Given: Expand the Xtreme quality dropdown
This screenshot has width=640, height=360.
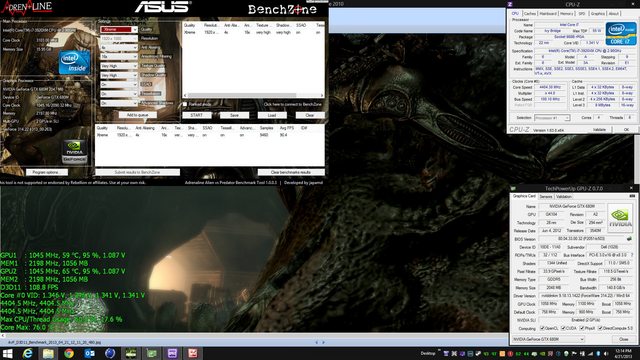Looking at the screenshot, I should [x=119, y=29].
